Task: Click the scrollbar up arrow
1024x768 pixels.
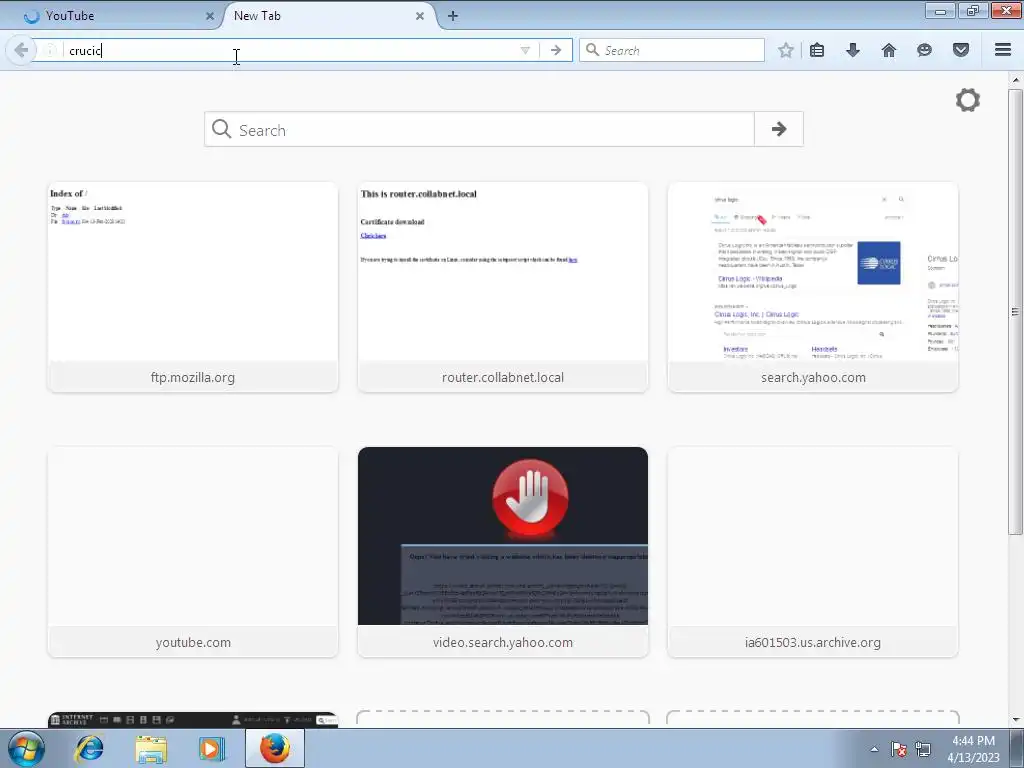Action: (1015, 80)
